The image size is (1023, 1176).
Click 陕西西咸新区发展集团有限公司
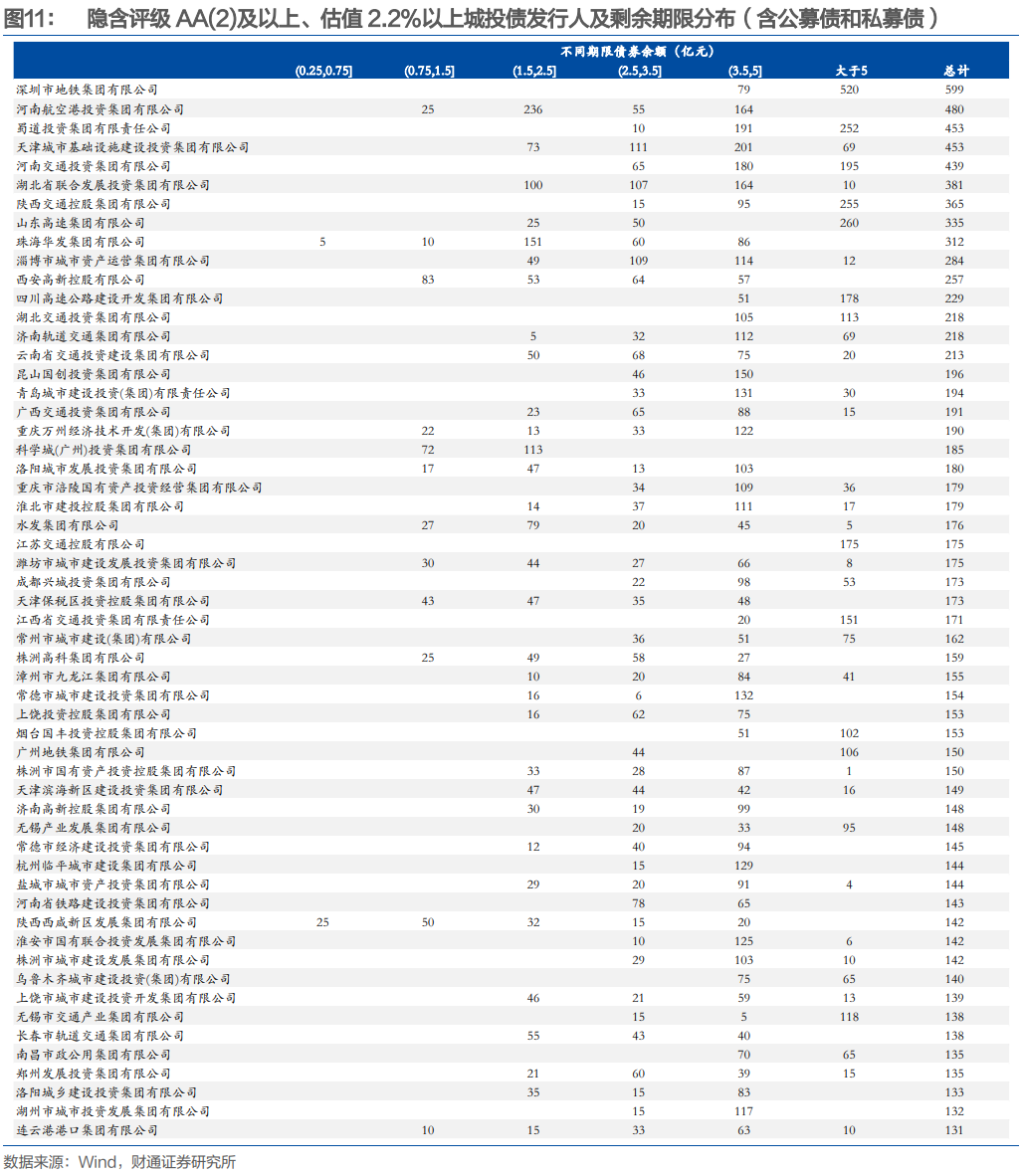[106, 922]
